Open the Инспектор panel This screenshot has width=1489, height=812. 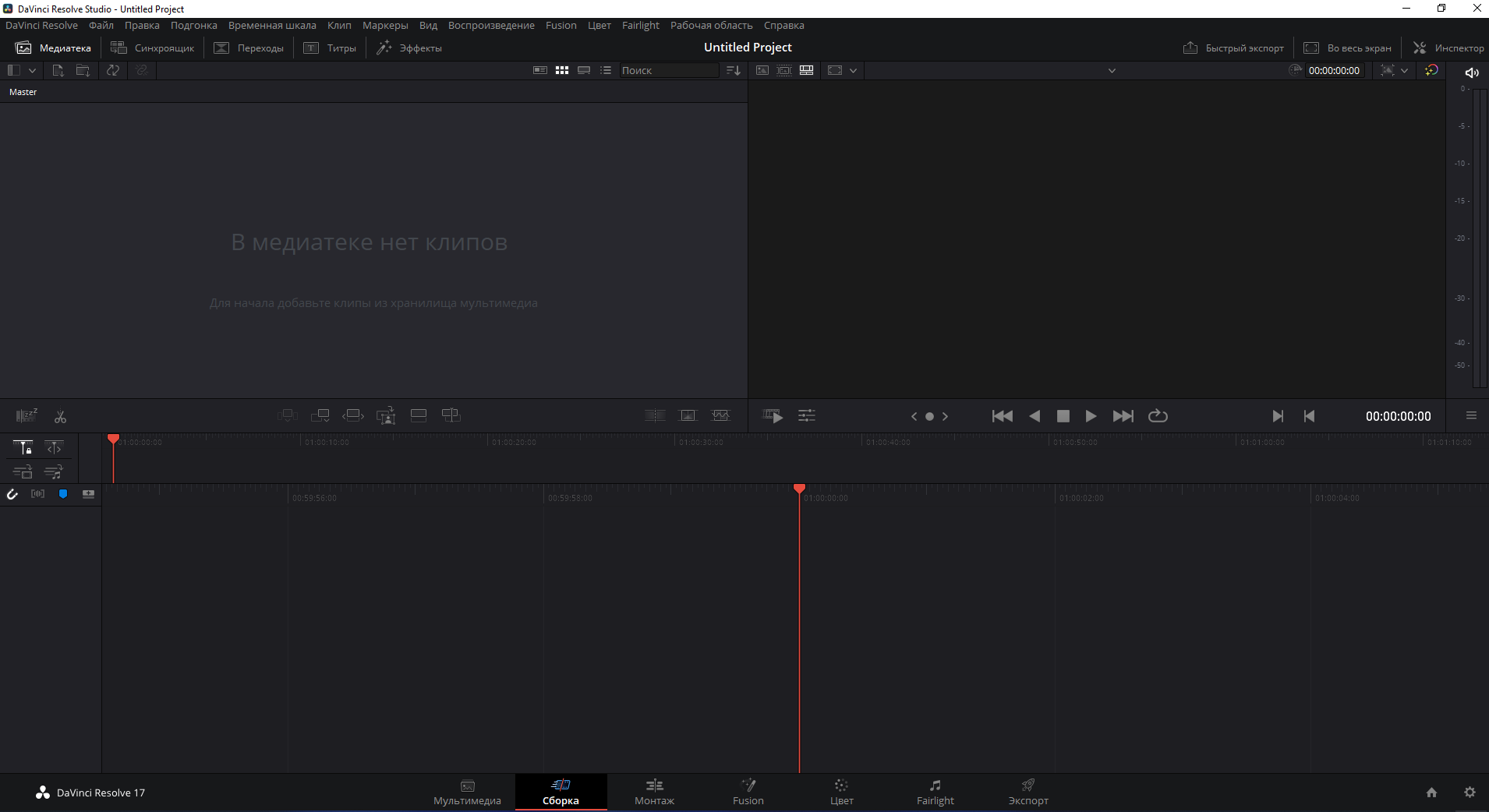click(x=1448, y=48)
